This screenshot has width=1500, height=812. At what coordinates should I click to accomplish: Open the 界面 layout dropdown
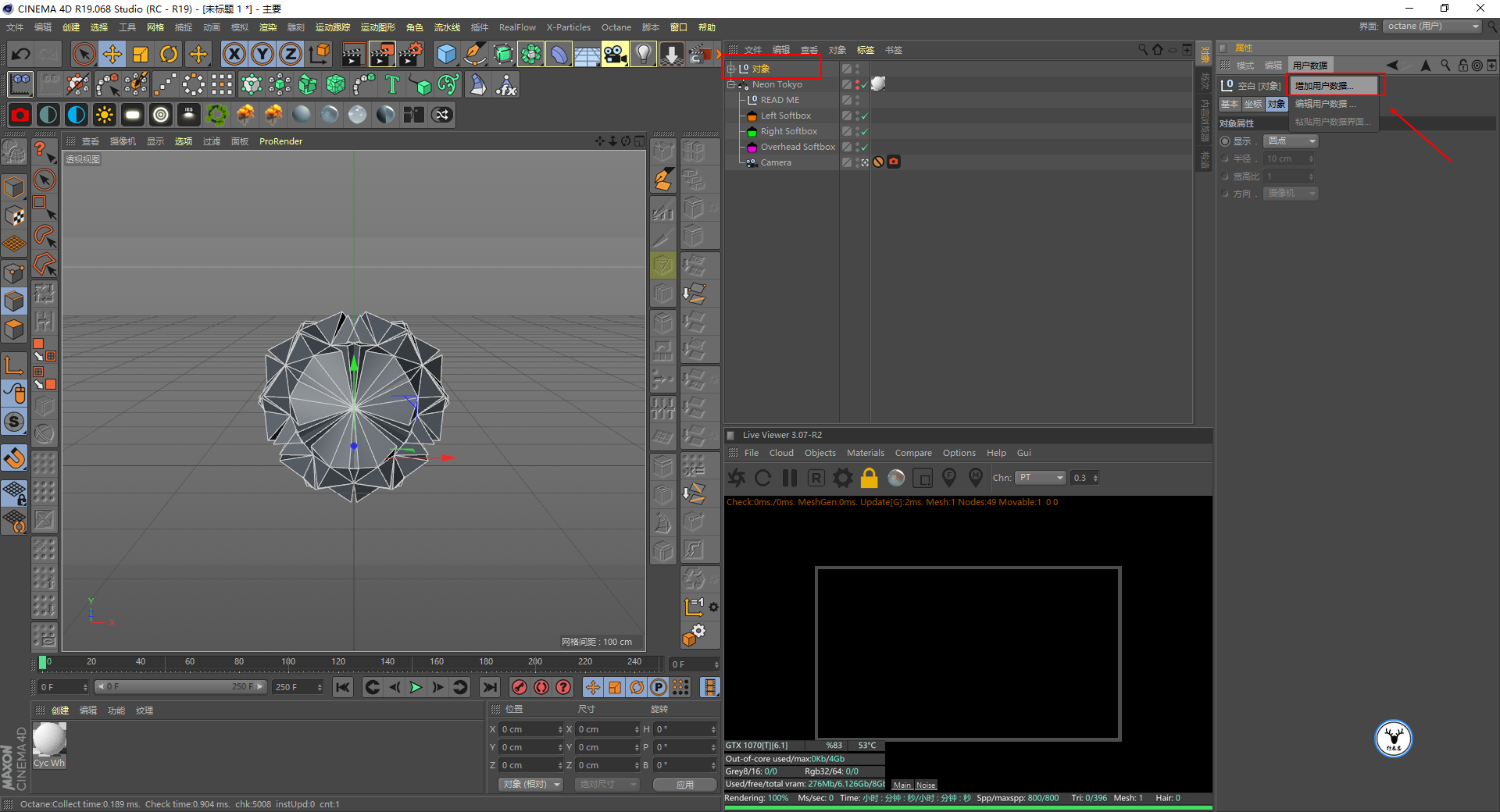pos(1433,27)
